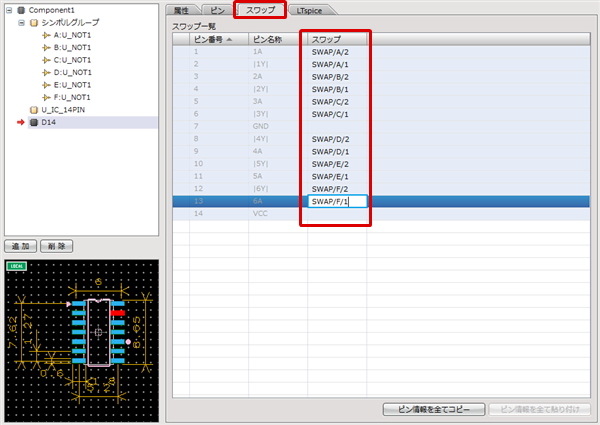Click pin number 7 cell
The image size is (600, 425).
219,127
